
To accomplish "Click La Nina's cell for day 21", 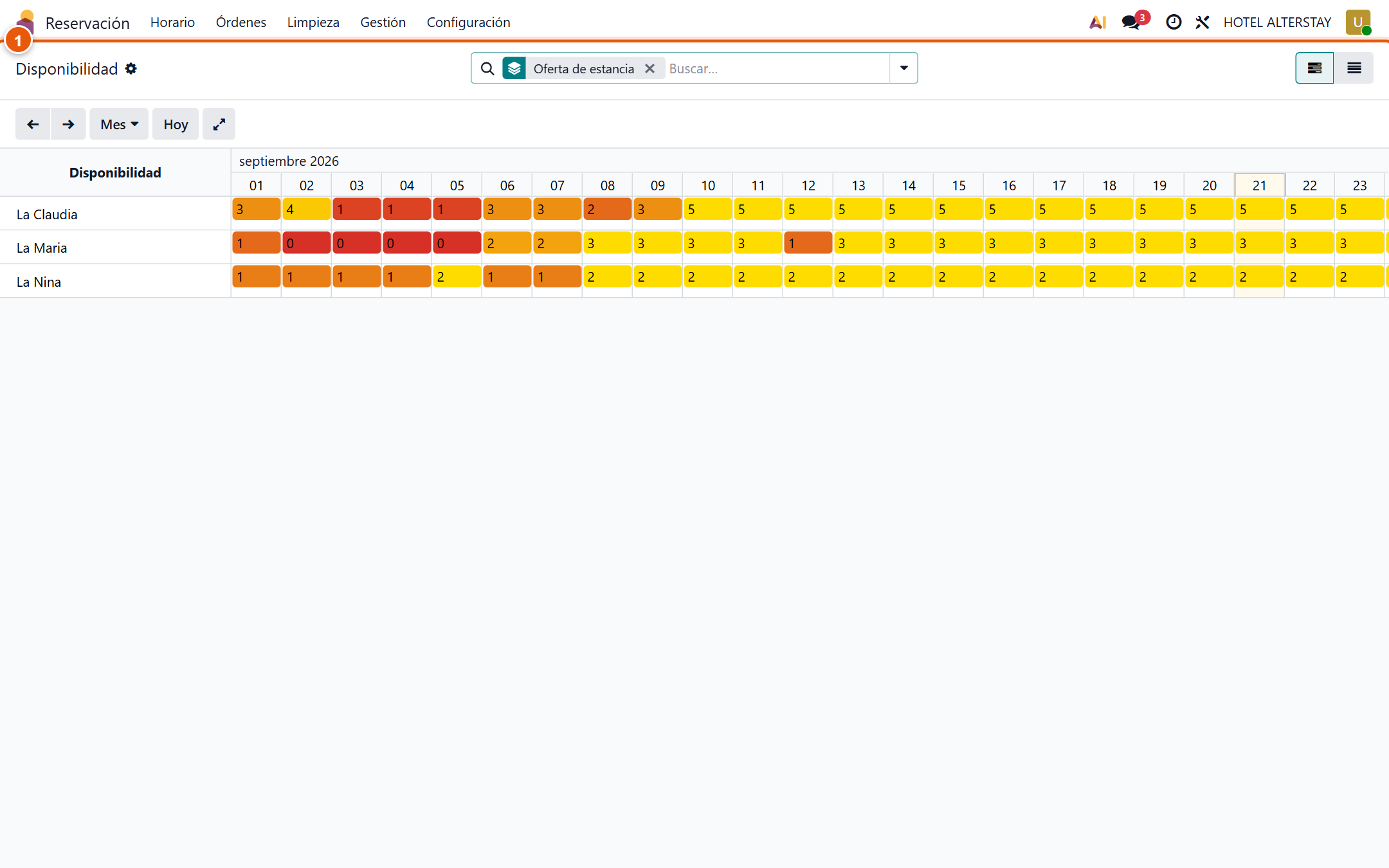I will point(1260,277).
